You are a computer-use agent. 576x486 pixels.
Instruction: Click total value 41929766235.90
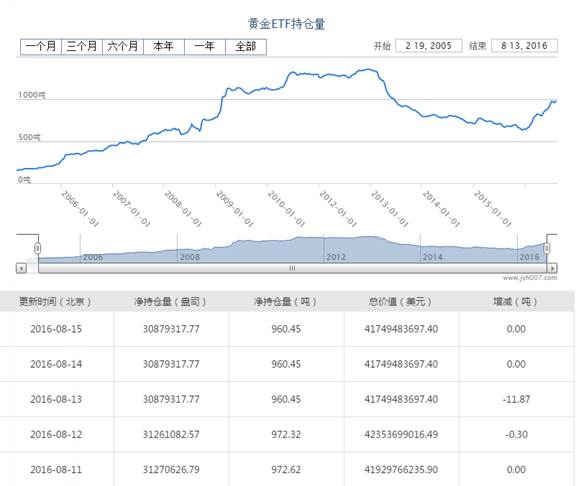point(401,469)
